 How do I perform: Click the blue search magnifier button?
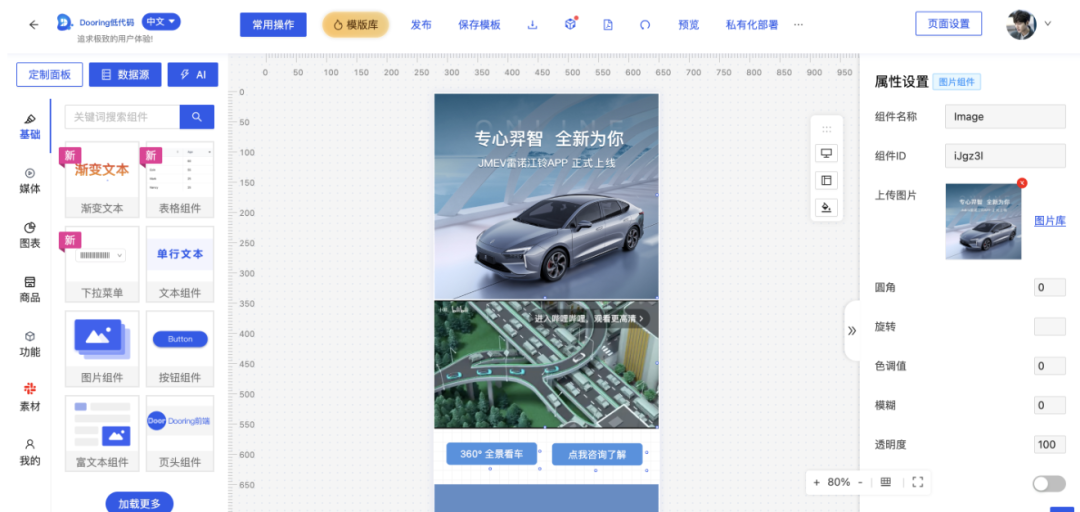[x=197, y=117]
